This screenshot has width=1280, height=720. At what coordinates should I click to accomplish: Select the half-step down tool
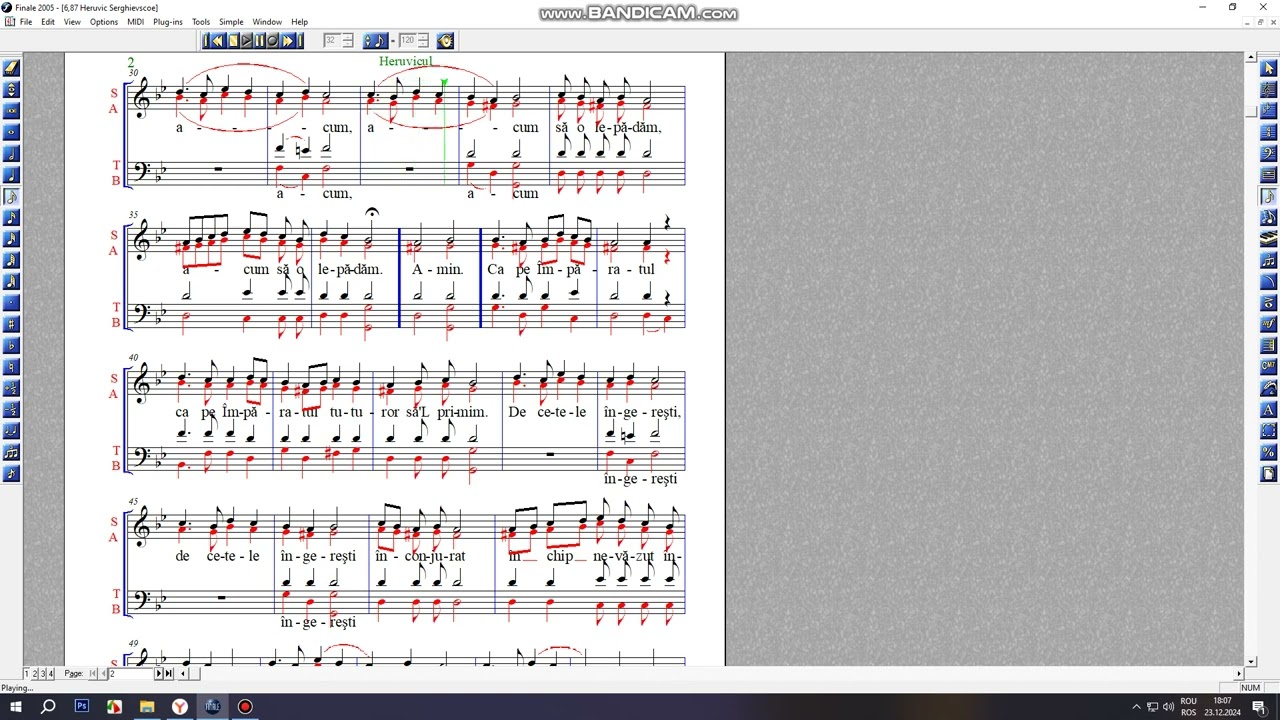tap(12, 410)
